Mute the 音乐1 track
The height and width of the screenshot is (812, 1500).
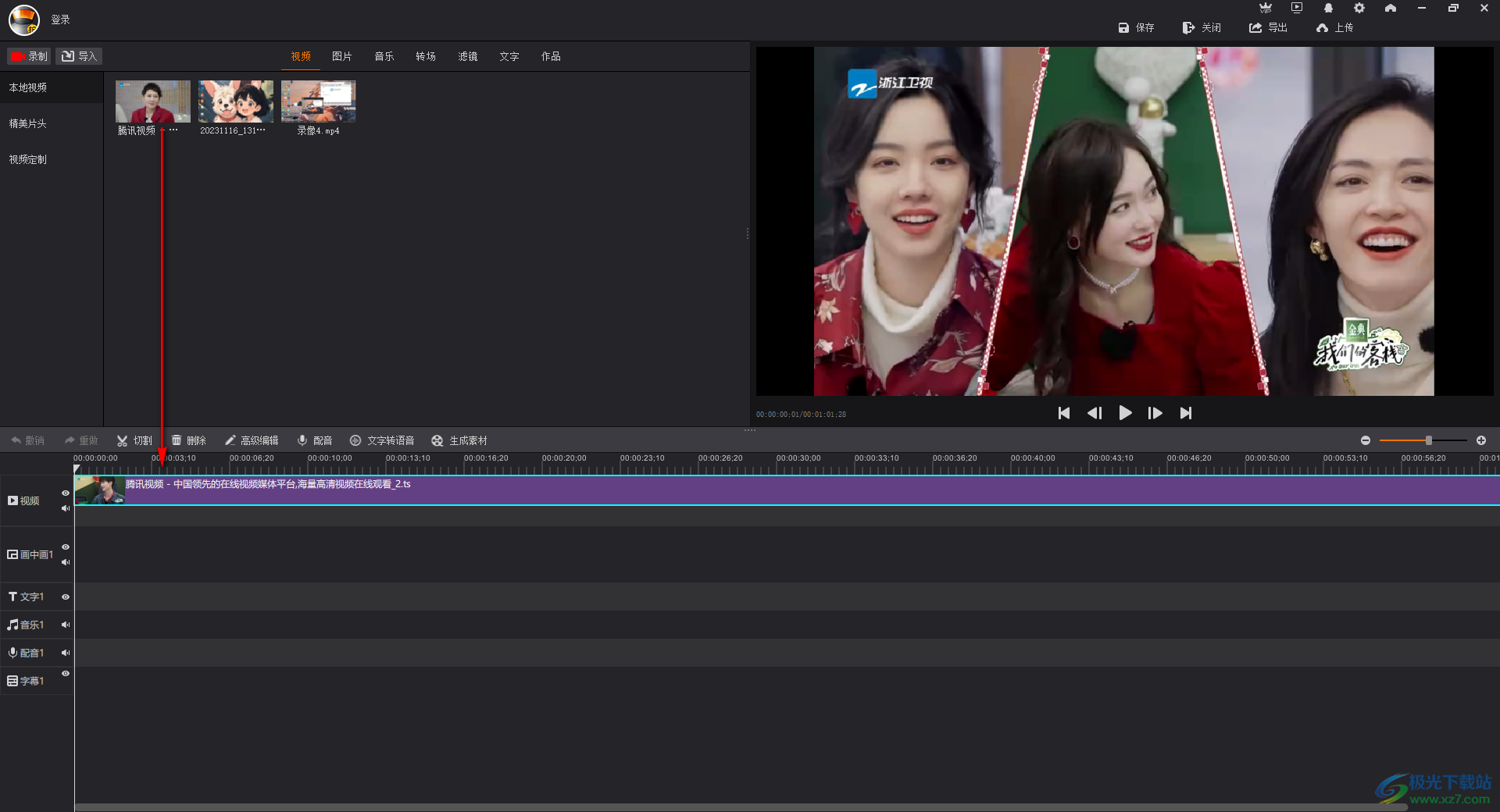coord(66,625)
